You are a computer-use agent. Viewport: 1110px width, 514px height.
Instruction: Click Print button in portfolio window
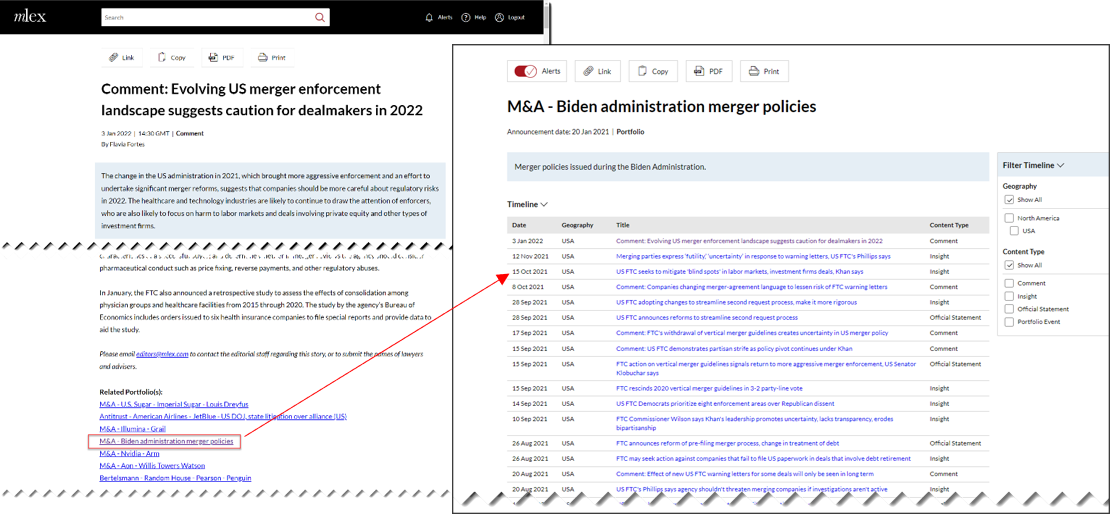point(764,71)
